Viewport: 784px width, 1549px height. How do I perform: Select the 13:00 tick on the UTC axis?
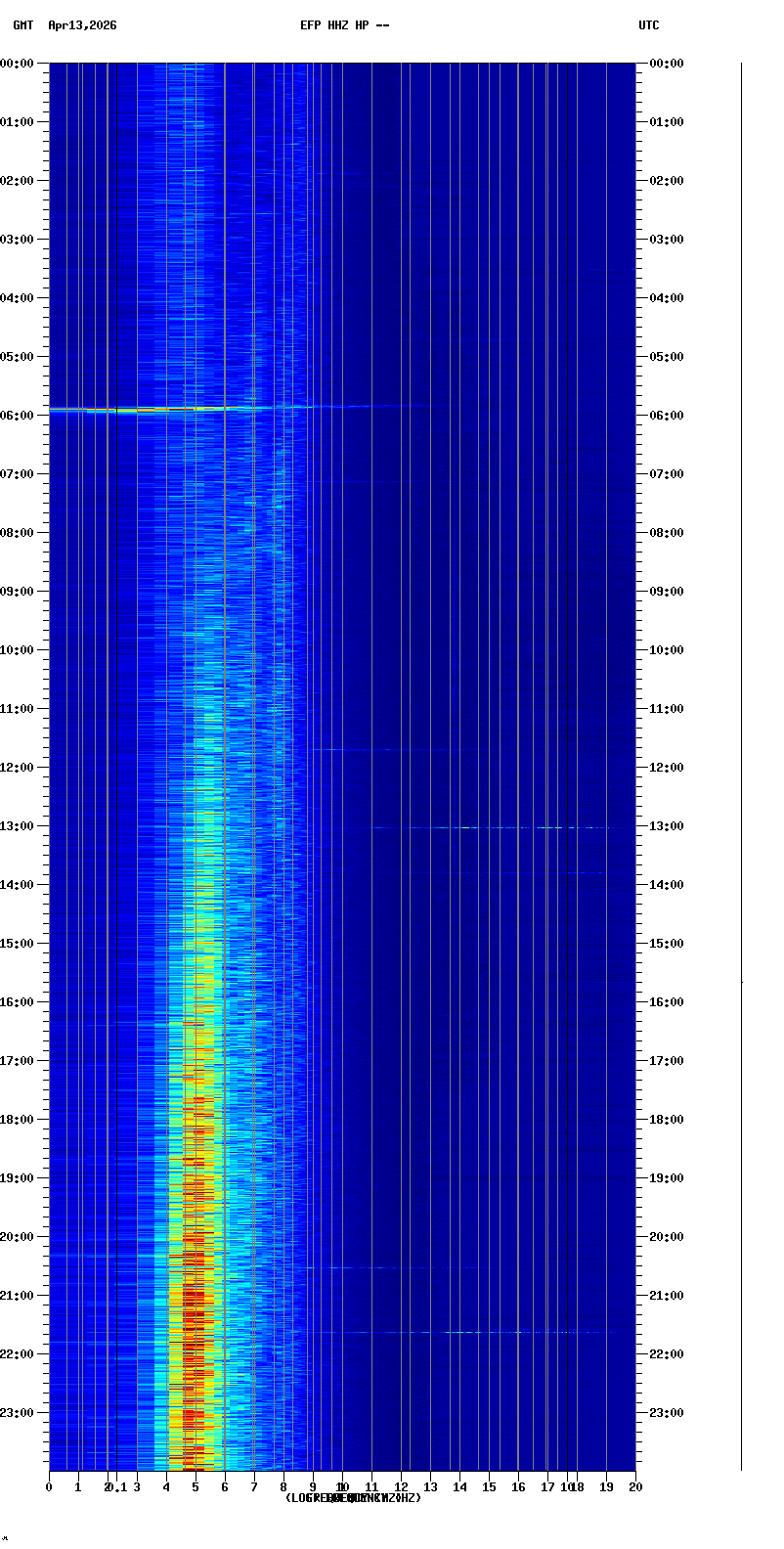[666, 826]
